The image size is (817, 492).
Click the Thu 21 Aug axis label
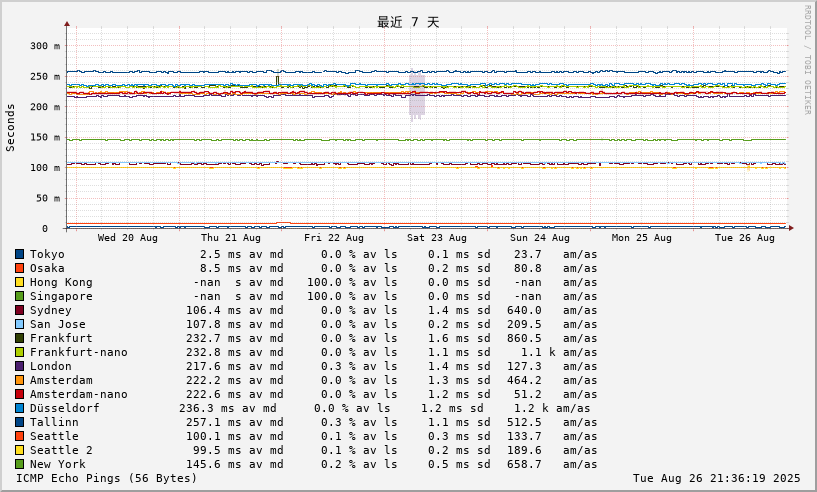(x=230, y=238)
